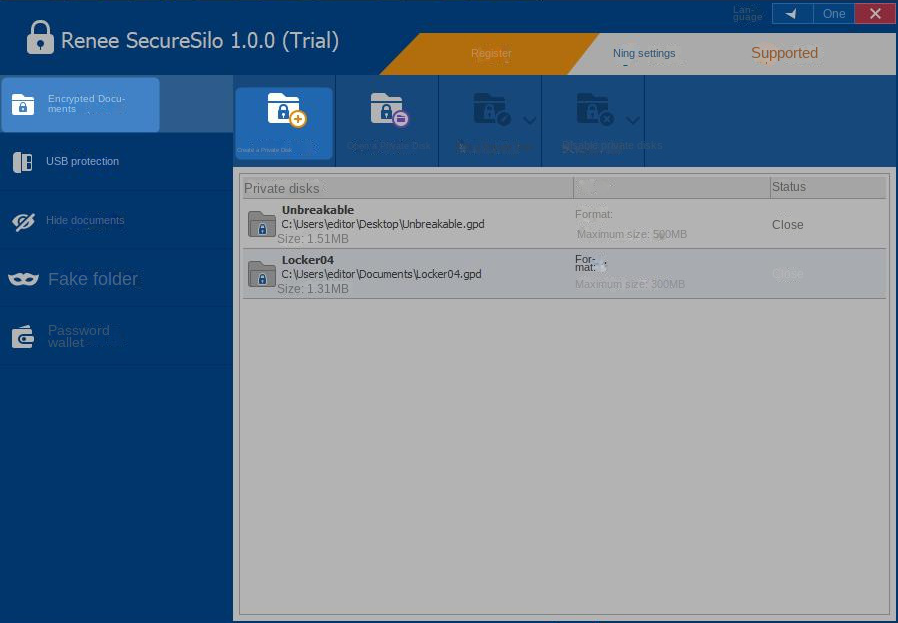898x623 pixels.
Task: Expand the close private disks dropdown arrow
Action: click(x=632, y=120)
